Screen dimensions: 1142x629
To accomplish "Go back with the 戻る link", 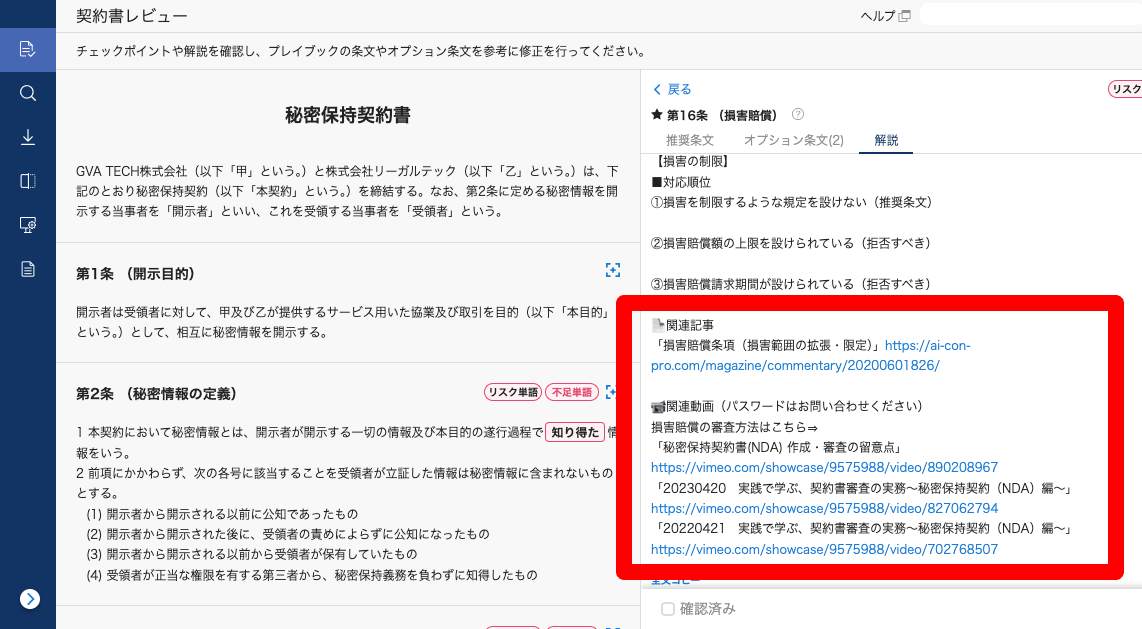I will coord(672,90).
